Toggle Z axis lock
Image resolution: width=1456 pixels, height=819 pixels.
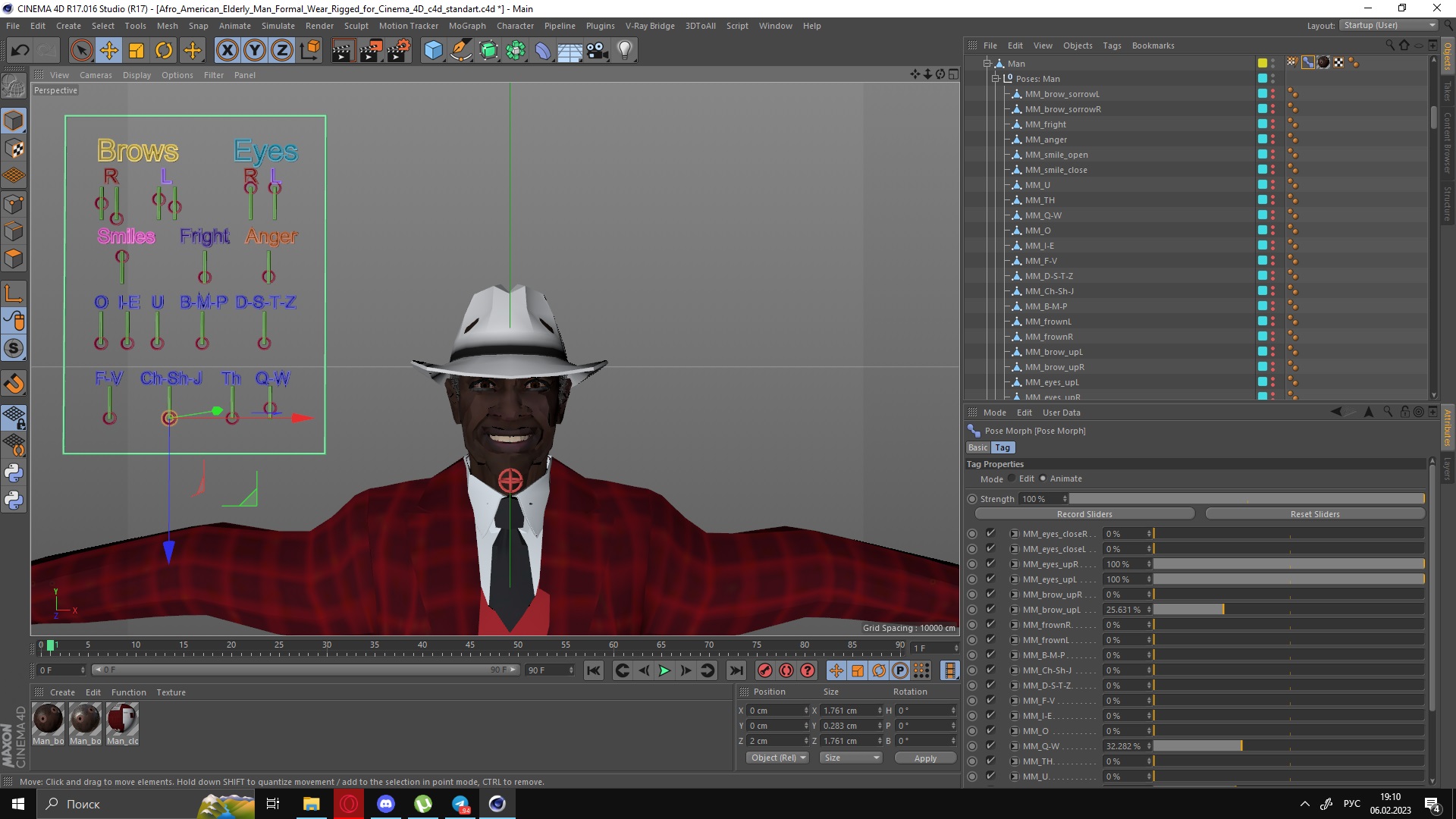tap(282, 51)
